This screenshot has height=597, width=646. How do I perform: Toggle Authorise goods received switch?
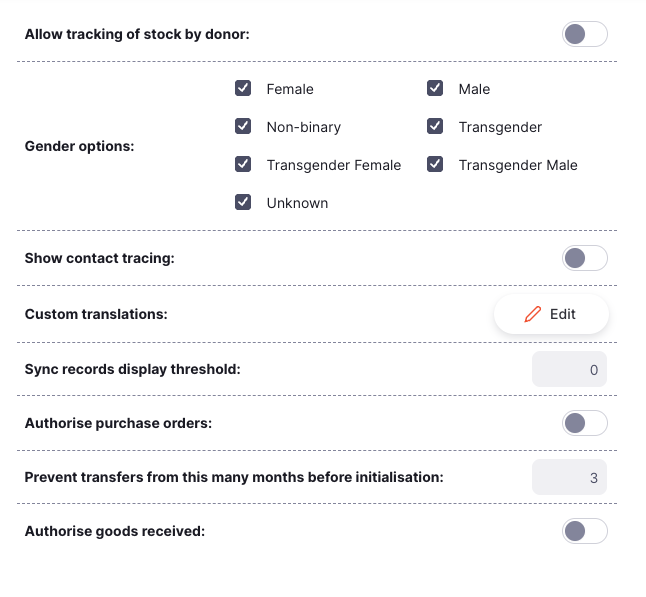pyautogui.click(x=584, y=531)
